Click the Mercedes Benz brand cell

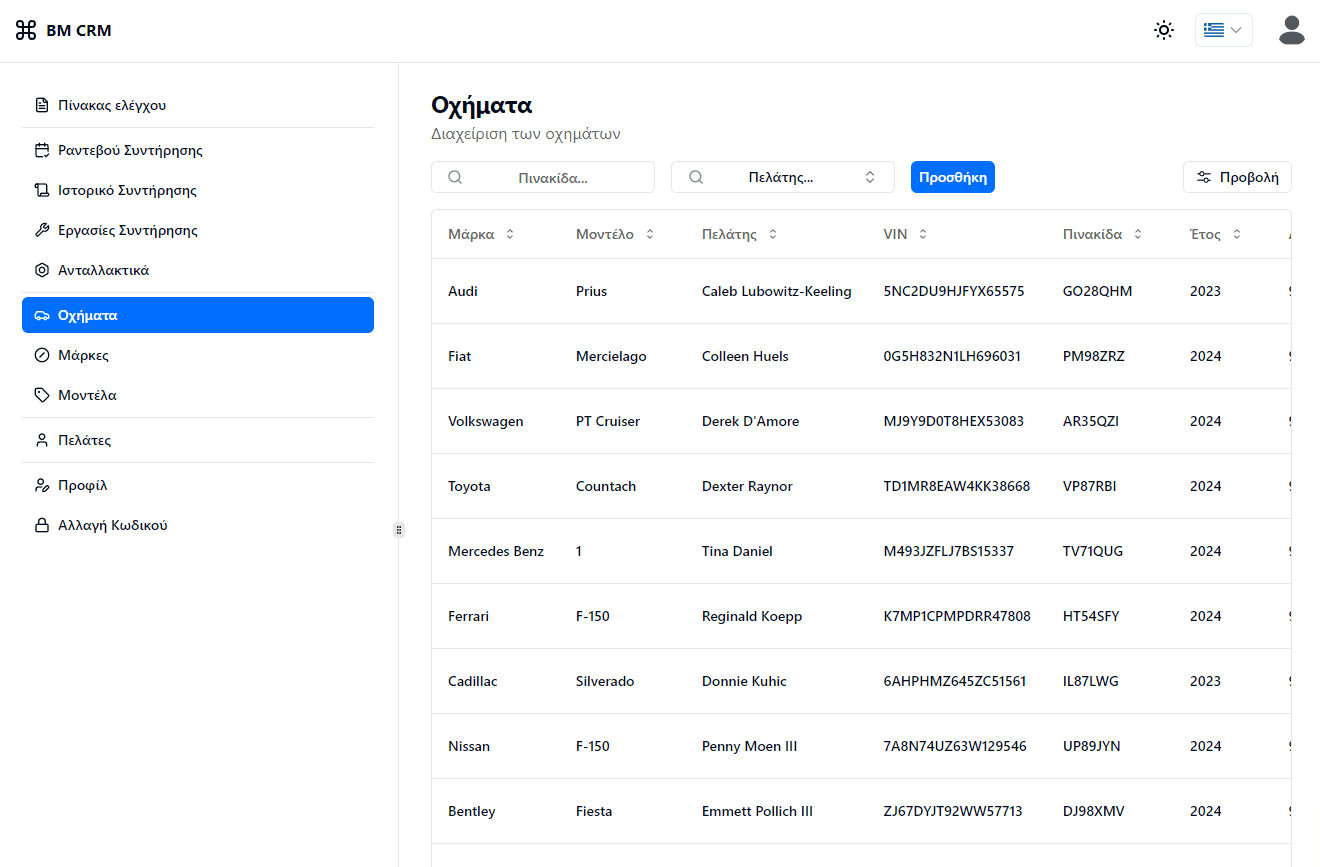pyautogui.click(x=496, y=551)
